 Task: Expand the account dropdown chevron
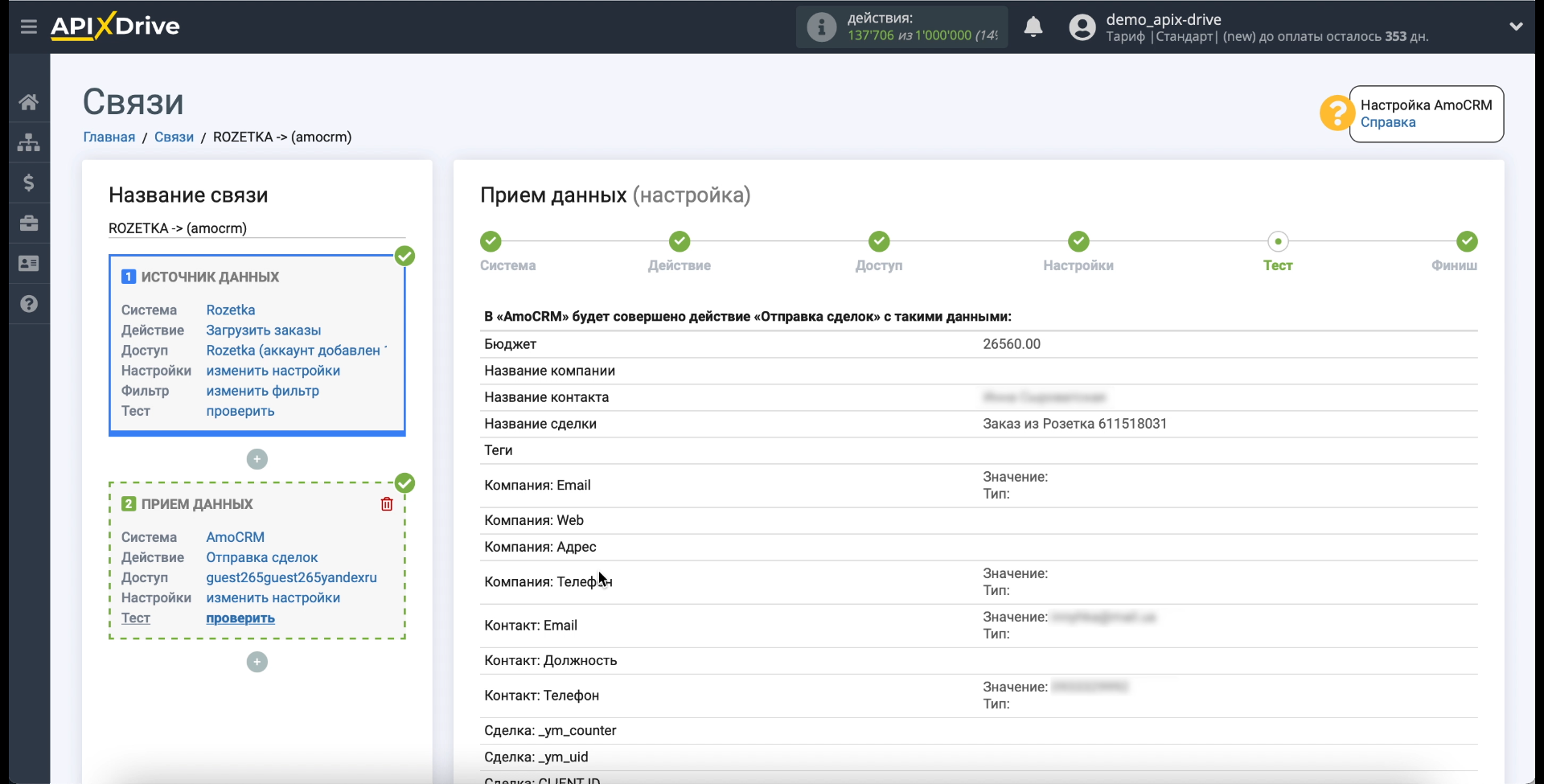pos(1516,27)
